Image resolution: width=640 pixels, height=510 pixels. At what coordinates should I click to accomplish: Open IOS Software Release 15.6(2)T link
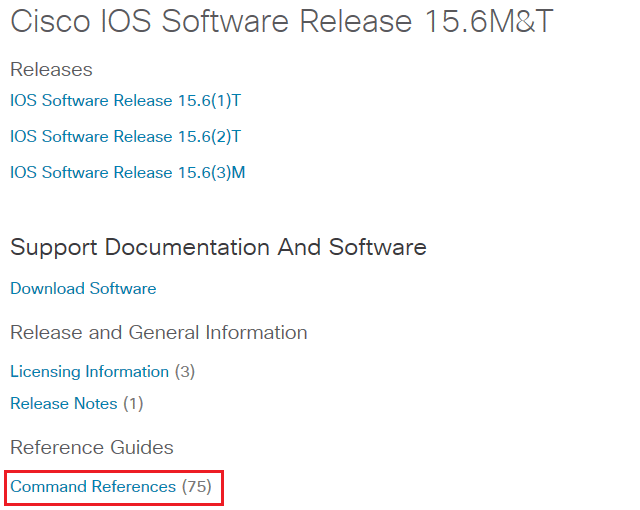click(x=125, y=136)
